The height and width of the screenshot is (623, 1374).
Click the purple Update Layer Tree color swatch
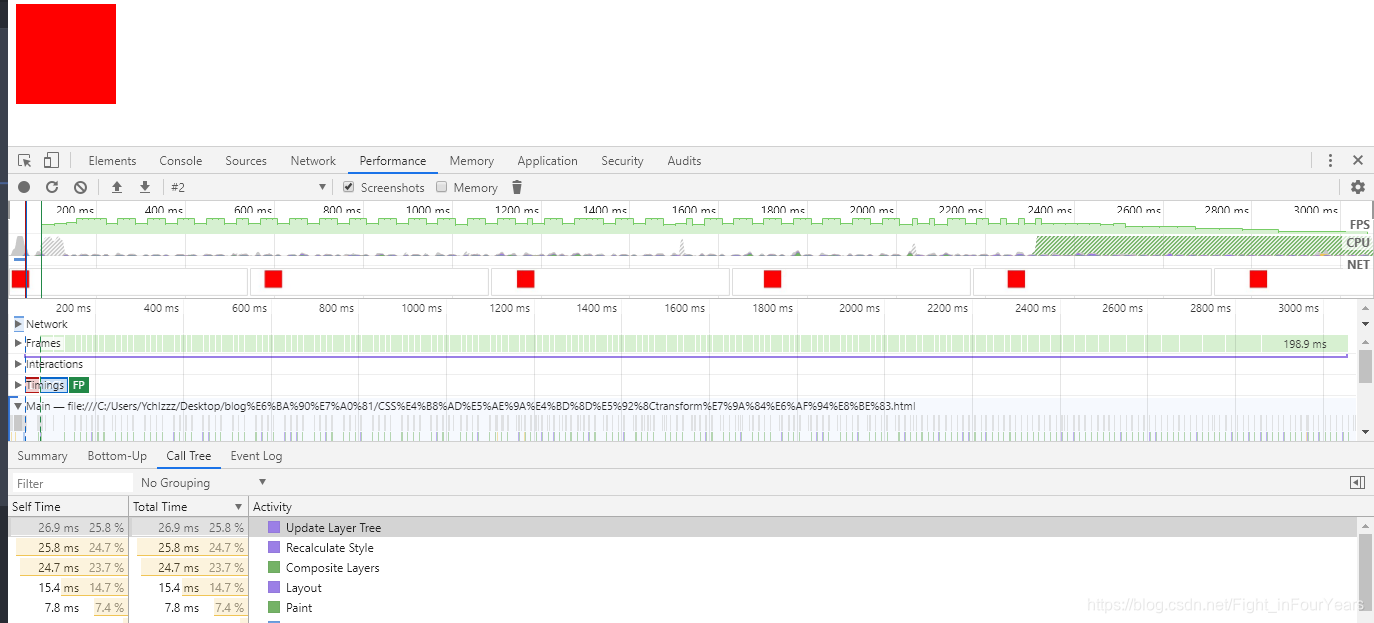274,527
